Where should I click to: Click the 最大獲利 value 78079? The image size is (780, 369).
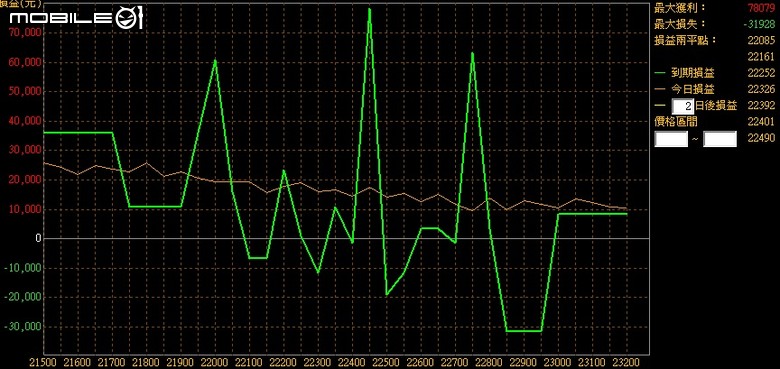point(761,7)
